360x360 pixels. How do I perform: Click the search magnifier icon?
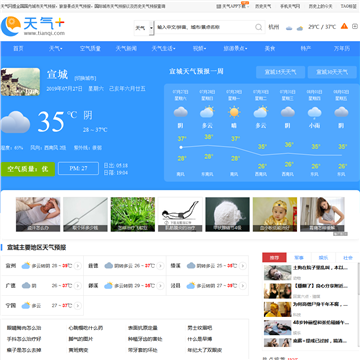[259, 27]
